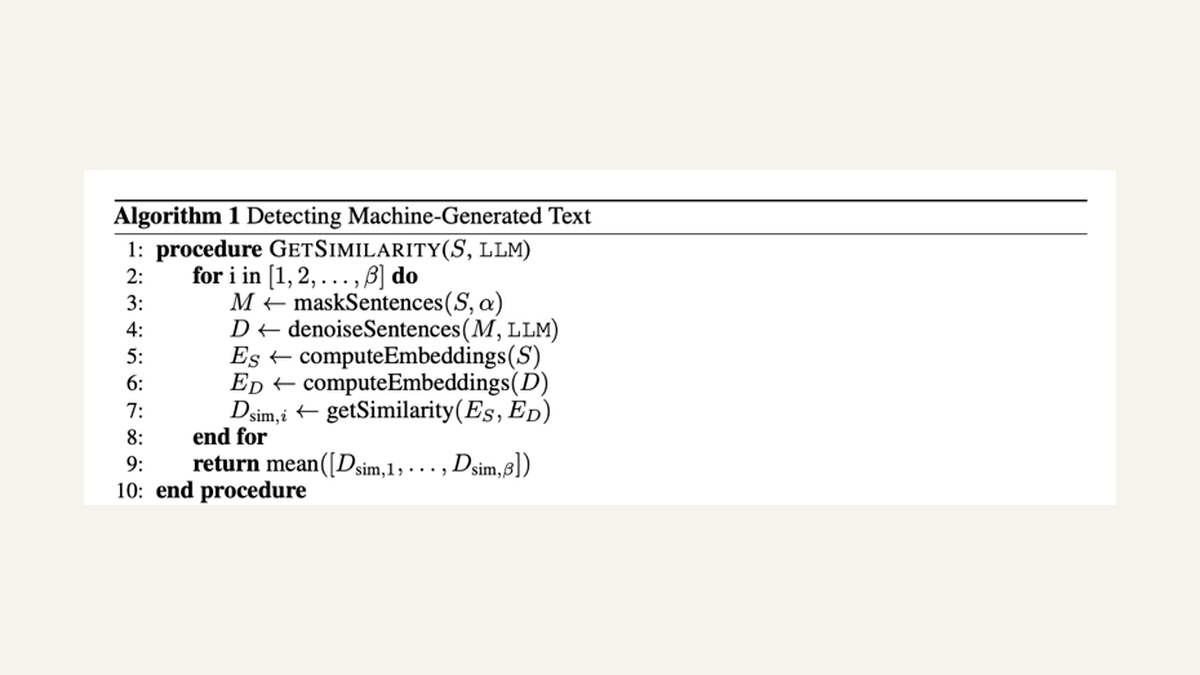Click the return mean expression
Screen dimensions: 1200x675
[361, 465]
